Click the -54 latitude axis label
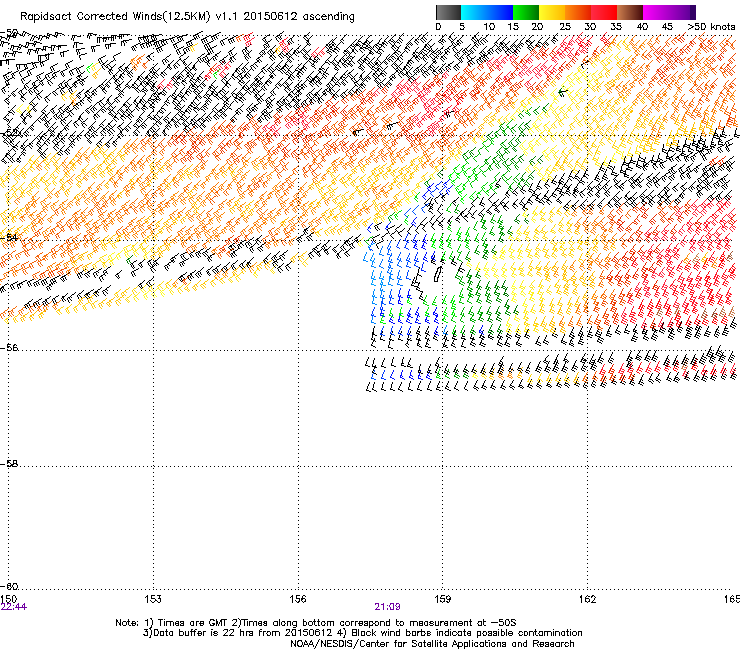Viewport: 740px width, 650px height. 9,237
